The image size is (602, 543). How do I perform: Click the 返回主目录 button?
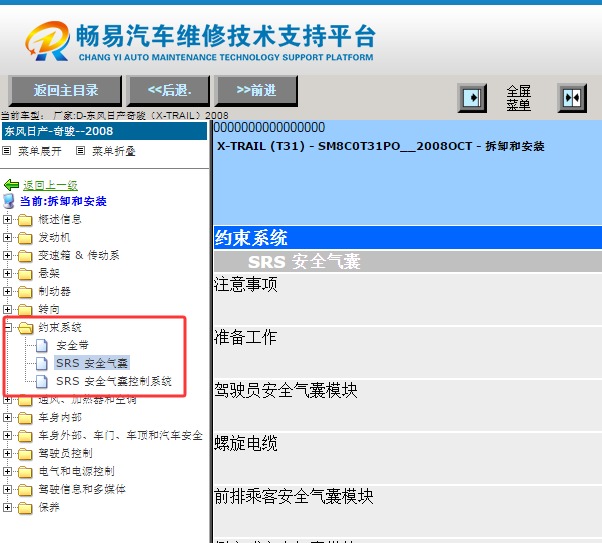(65, 91)
